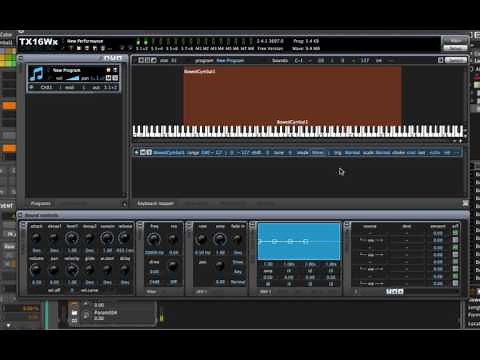
Task: Click the Free Version text in header
Action: pos(270,48)
